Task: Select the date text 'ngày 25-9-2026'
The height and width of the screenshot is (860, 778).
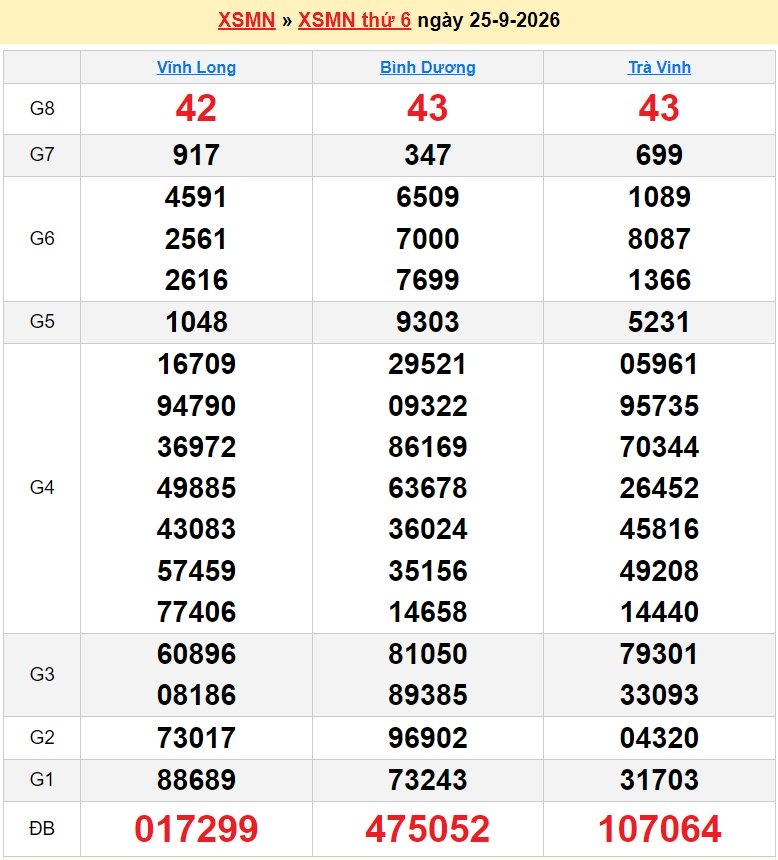Action: click(x=489, y=20)
